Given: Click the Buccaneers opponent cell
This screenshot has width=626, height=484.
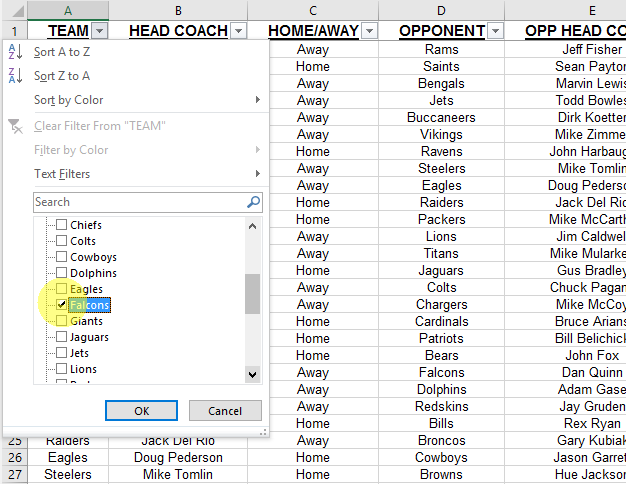Looking at the screenshot, I should pos(441,117).
